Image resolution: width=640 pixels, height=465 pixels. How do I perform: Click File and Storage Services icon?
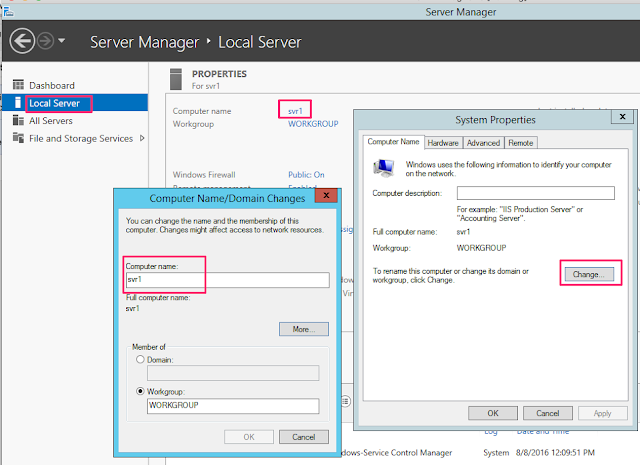click(18, 138)
